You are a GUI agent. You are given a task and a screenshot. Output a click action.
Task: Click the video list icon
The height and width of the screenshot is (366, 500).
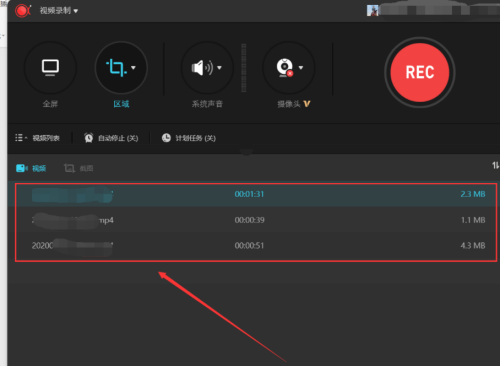click(x=19, y=138)
